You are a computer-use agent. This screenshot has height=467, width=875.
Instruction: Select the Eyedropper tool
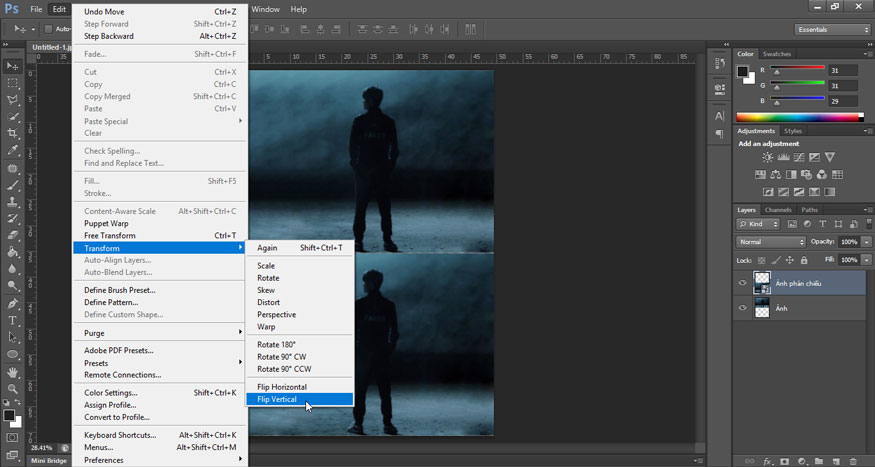(x=12, y=150)
